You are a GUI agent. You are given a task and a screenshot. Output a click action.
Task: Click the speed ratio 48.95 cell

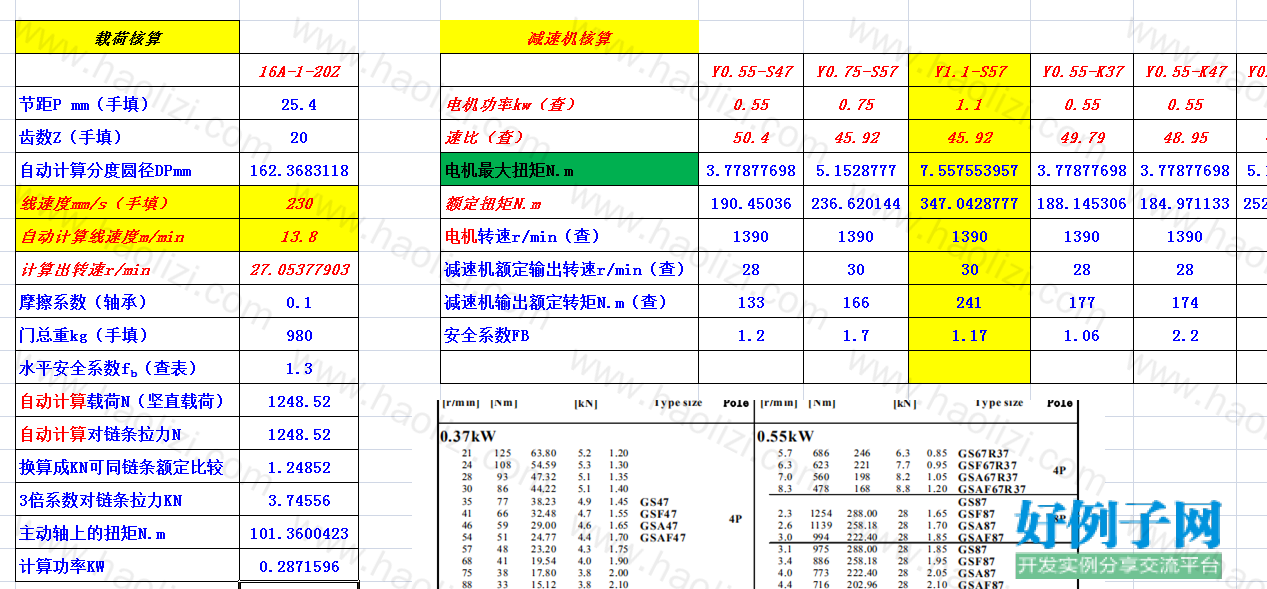tap(1185, 137)
